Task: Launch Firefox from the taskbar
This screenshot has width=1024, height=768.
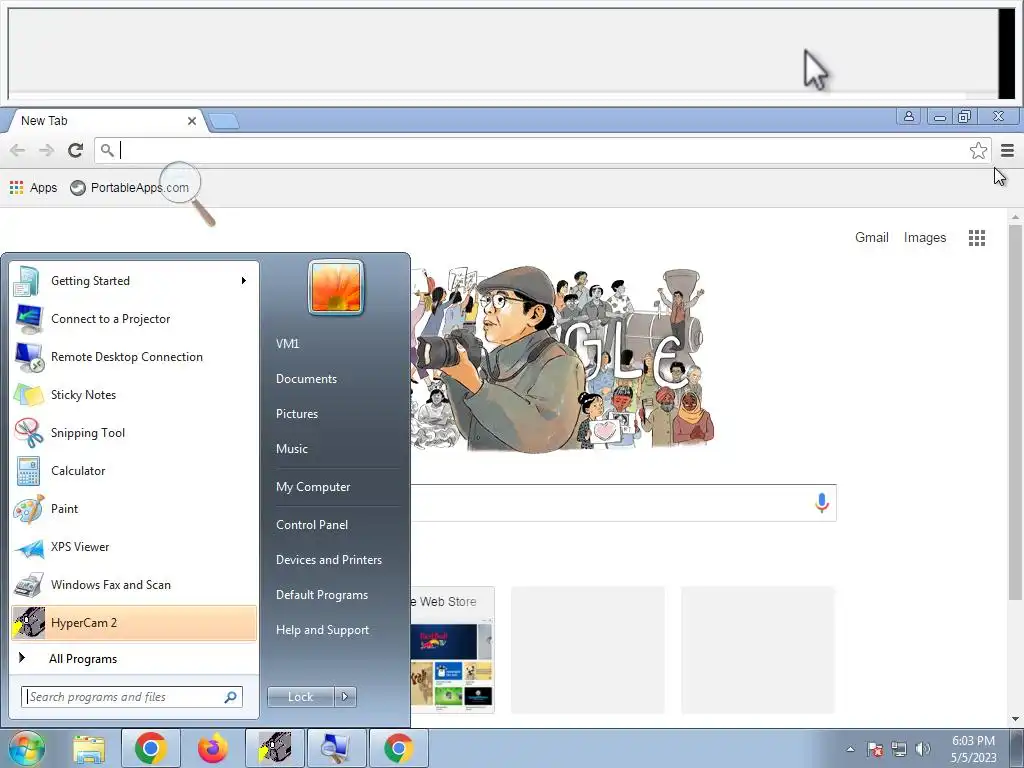Action: (212, 748)
